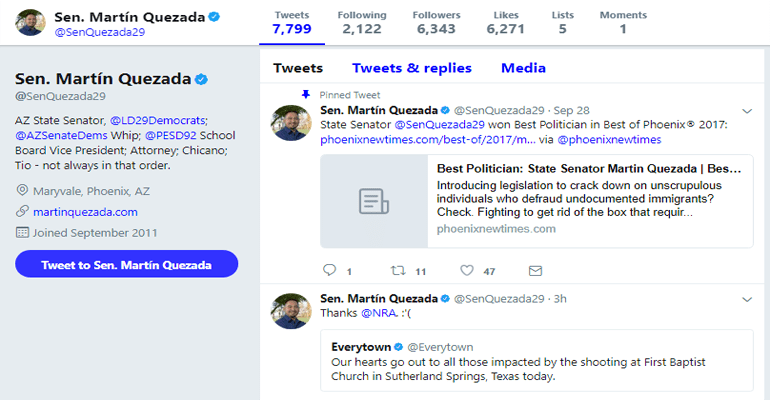The image size is (770, 400).
Task: Expand options chevron on NRA tweet
Action: [x=746, y=299]
